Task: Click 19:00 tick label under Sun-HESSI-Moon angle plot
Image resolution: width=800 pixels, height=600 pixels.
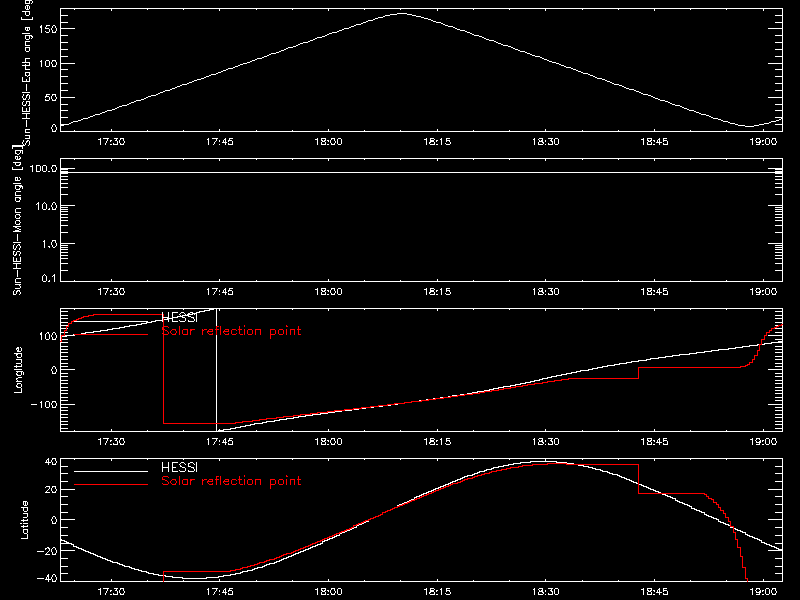Action: (x=763, y=291)
